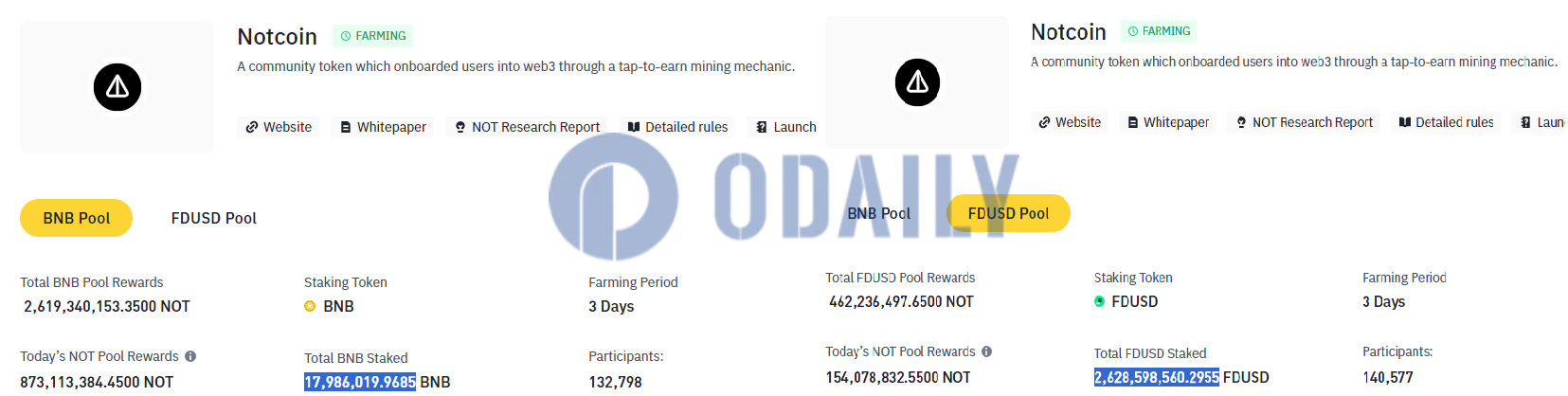Screen dimensions: 1568x396
Task: Select the highlighted FDUSD Pool tab
Action: point(1008,213)
